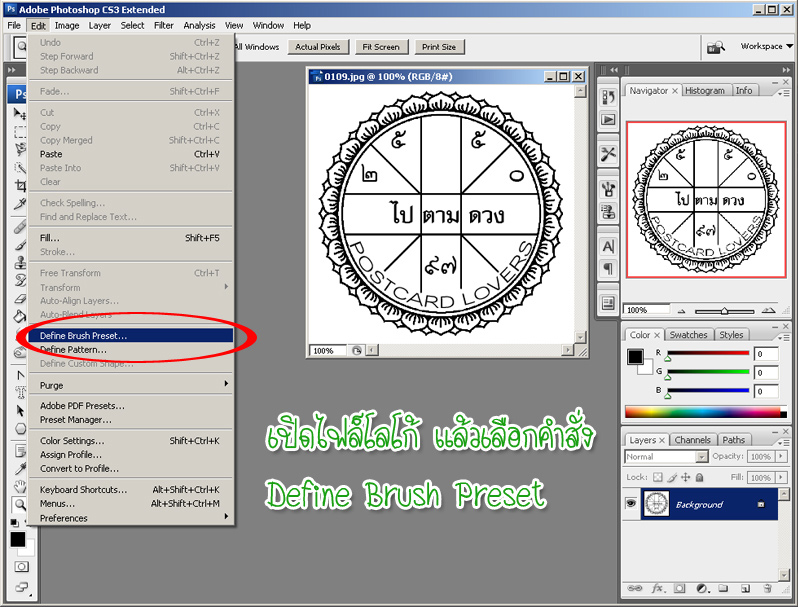
Task: Click the Navigator zoom slider
Action: (x=724, y=310)
